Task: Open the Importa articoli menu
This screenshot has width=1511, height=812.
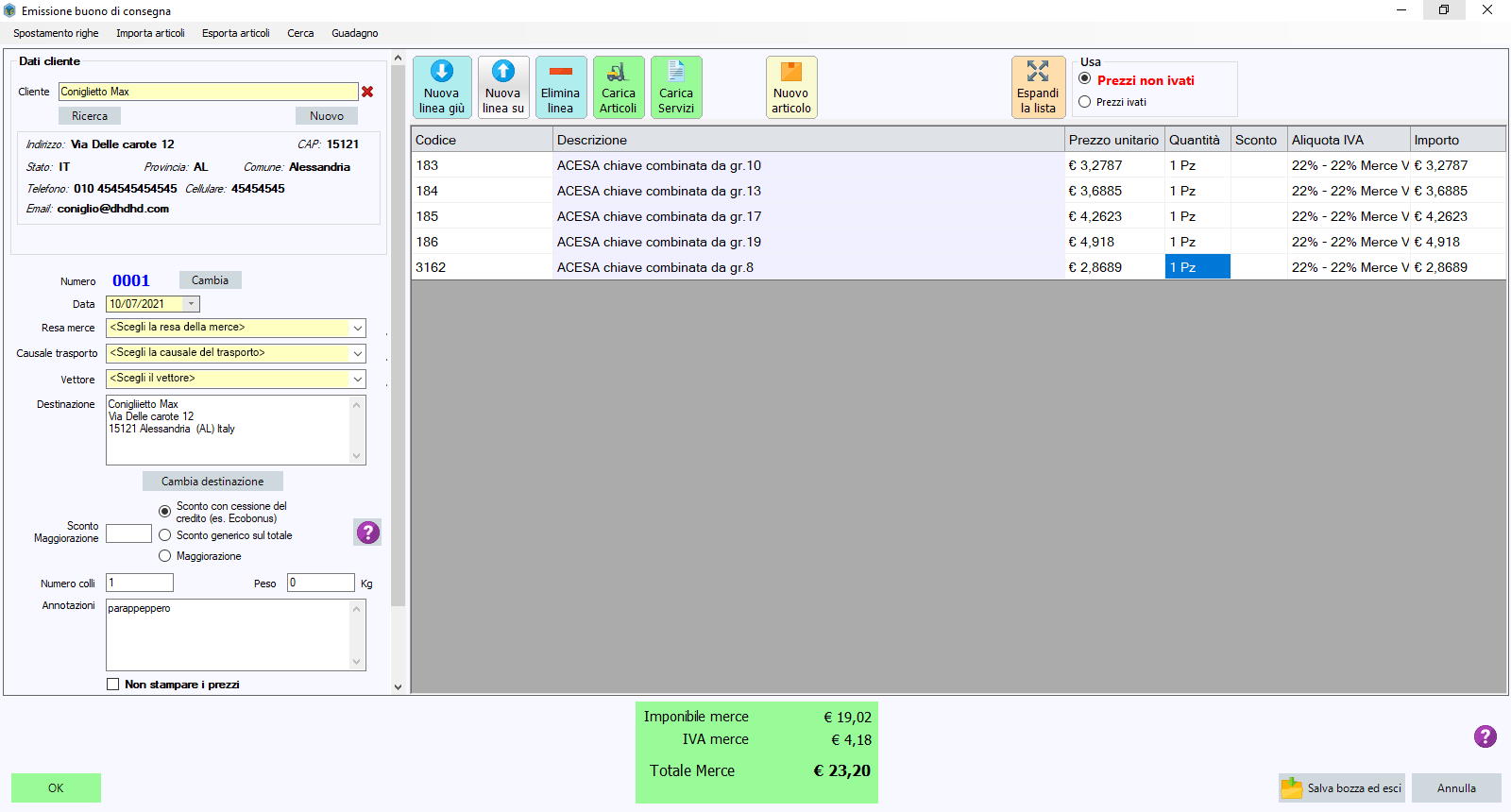Action: (150, 33)
